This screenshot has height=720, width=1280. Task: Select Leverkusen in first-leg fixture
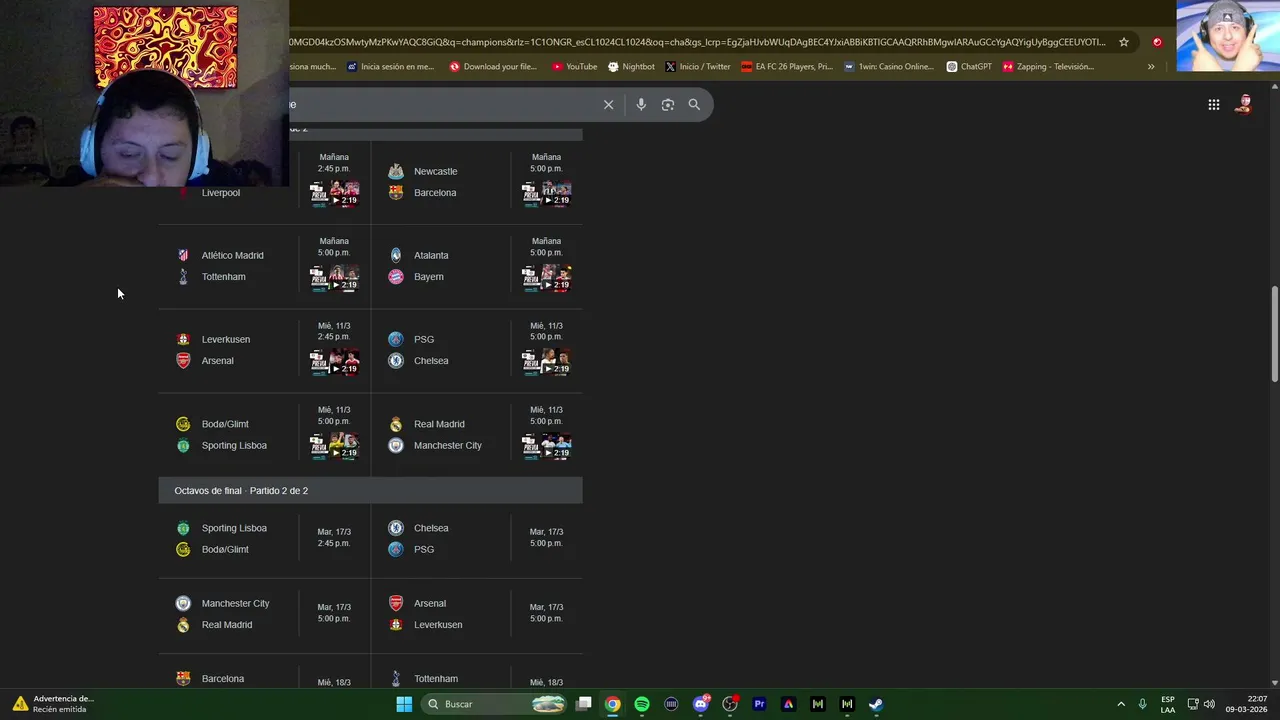point(226,339)
